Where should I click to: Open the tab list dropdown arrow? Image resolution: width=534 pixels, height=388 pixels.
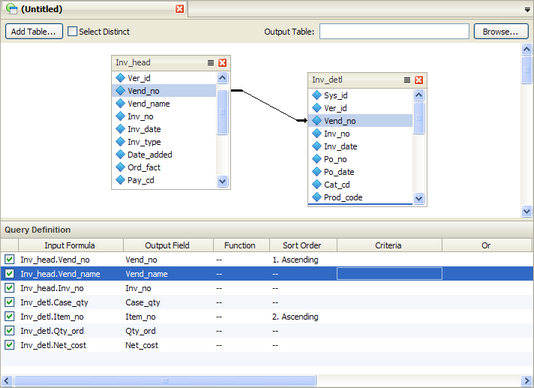tap(527, 10)
